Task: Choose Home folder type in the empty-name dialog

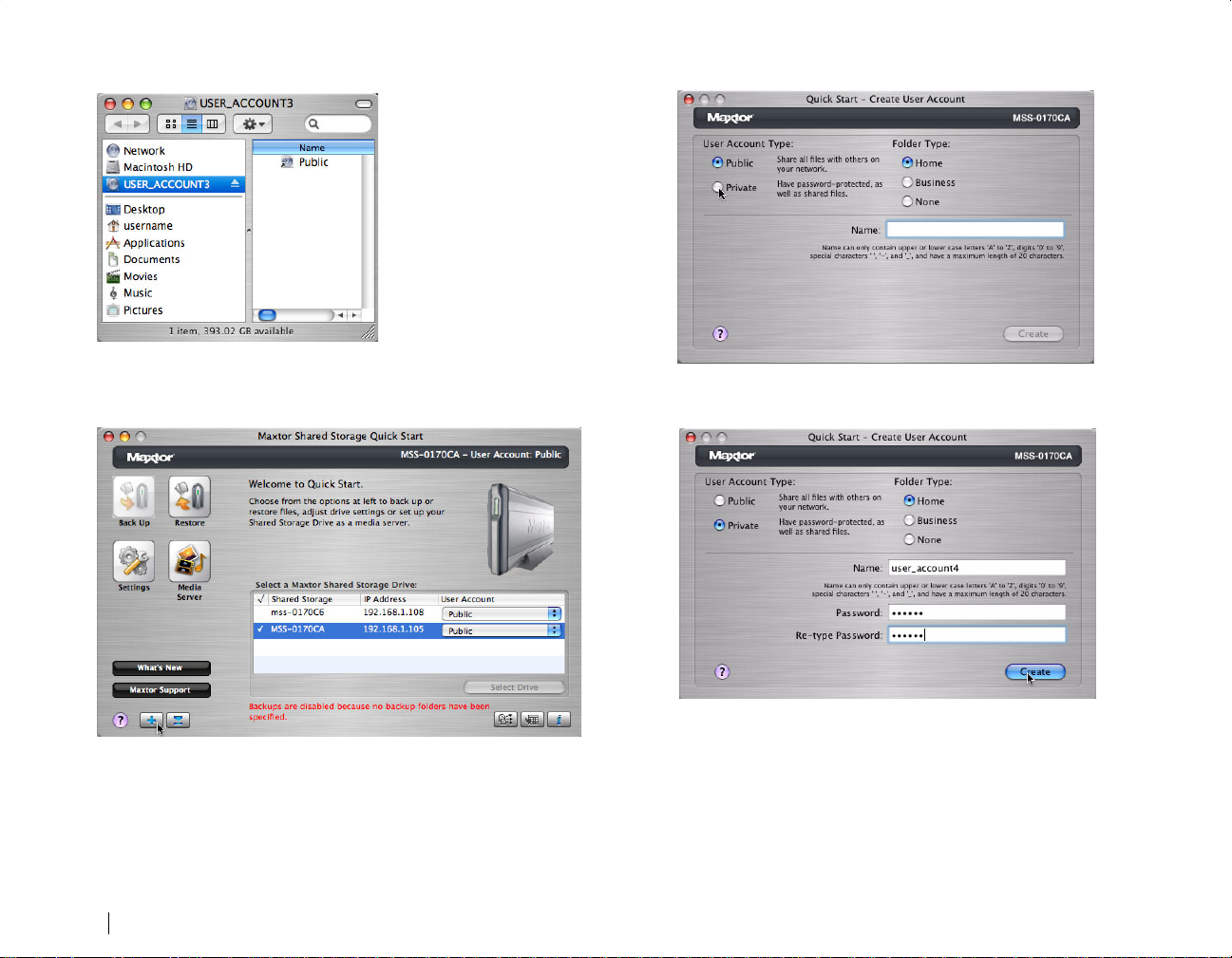Action: 907,162
